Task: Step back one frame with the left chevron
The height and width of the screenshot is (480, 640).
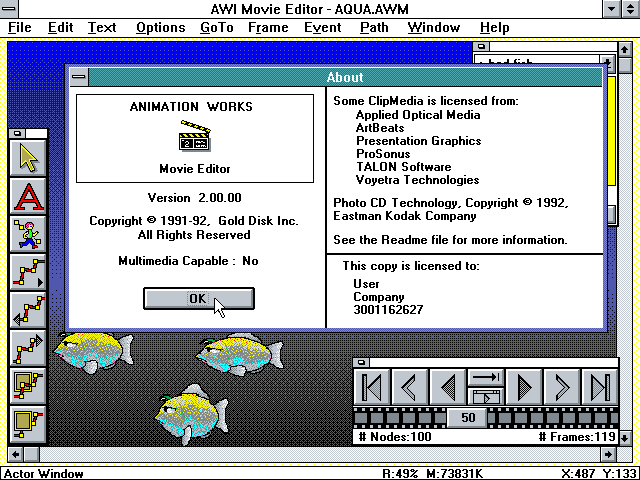Action: coord(410,387)
